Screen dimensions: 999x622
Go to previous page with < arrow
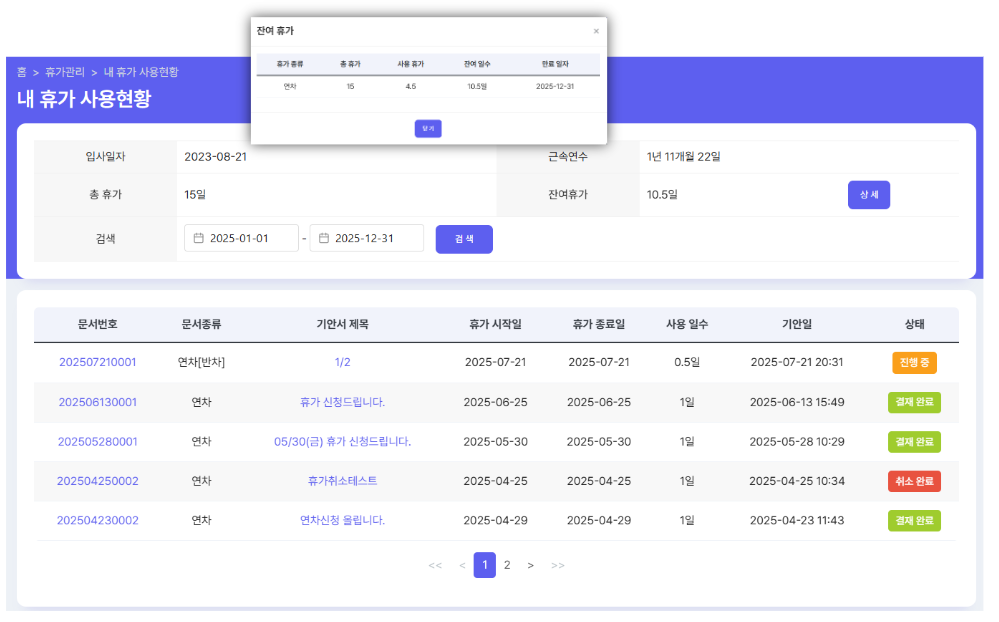[x=462, y=565]
